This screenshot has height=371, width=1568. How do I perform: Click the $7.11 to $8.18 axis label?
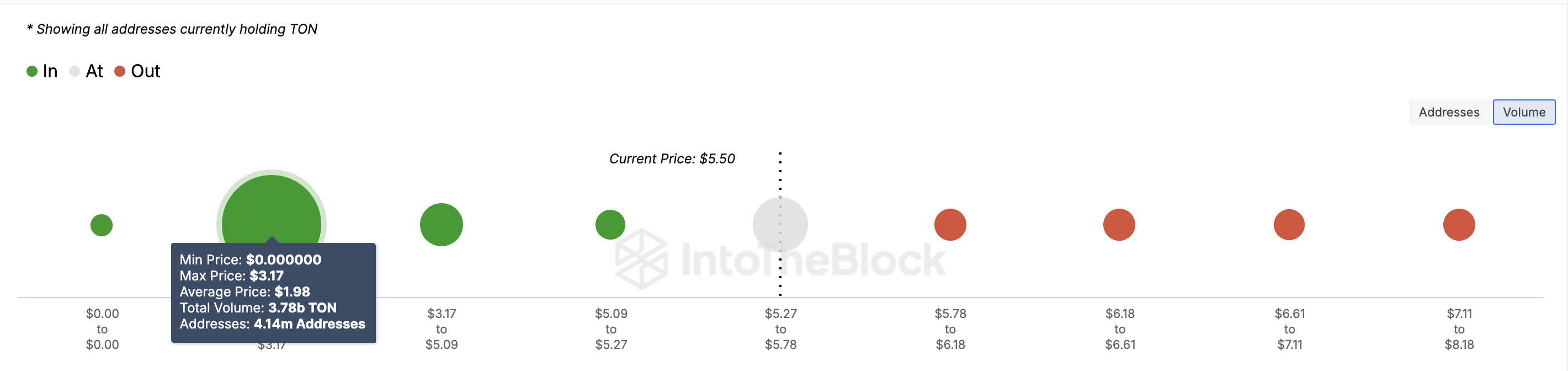(1459, 329)
